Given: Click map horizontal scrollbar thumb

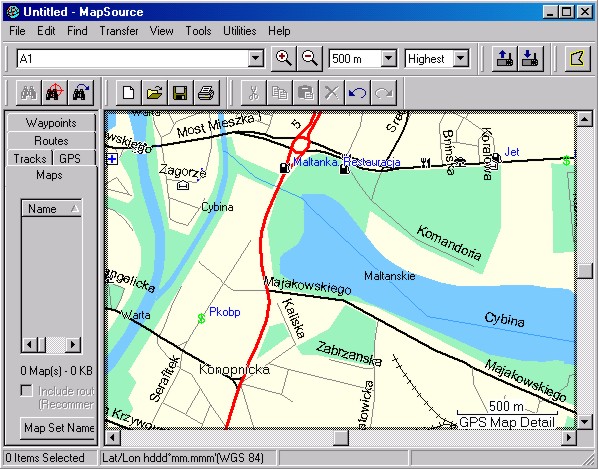Looking at the screenshot, I should pyautogui.click(x=341, y=437).
